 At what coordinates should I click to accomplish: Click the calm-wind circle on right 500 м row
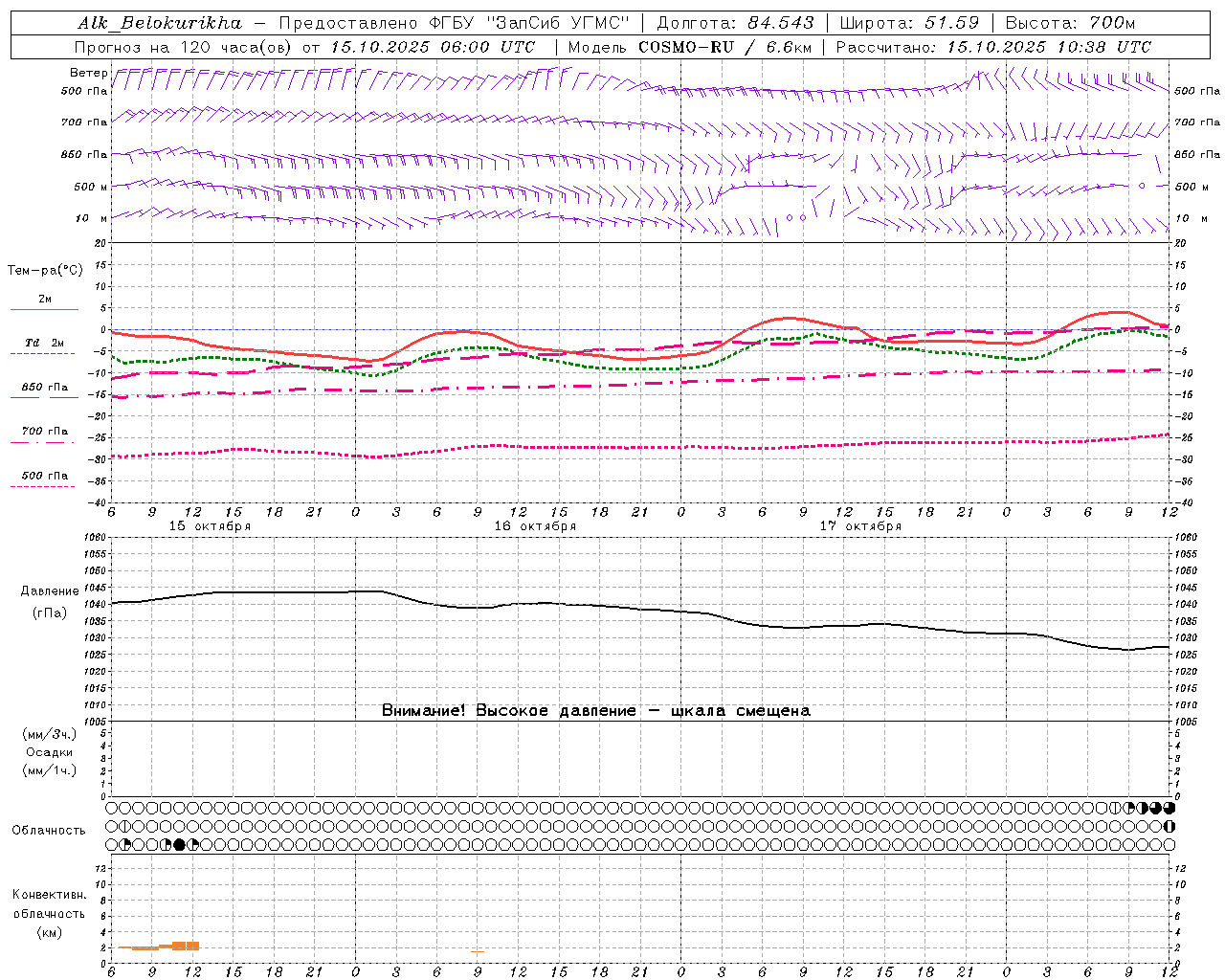pyautogui.click(x=1142, y=186)
